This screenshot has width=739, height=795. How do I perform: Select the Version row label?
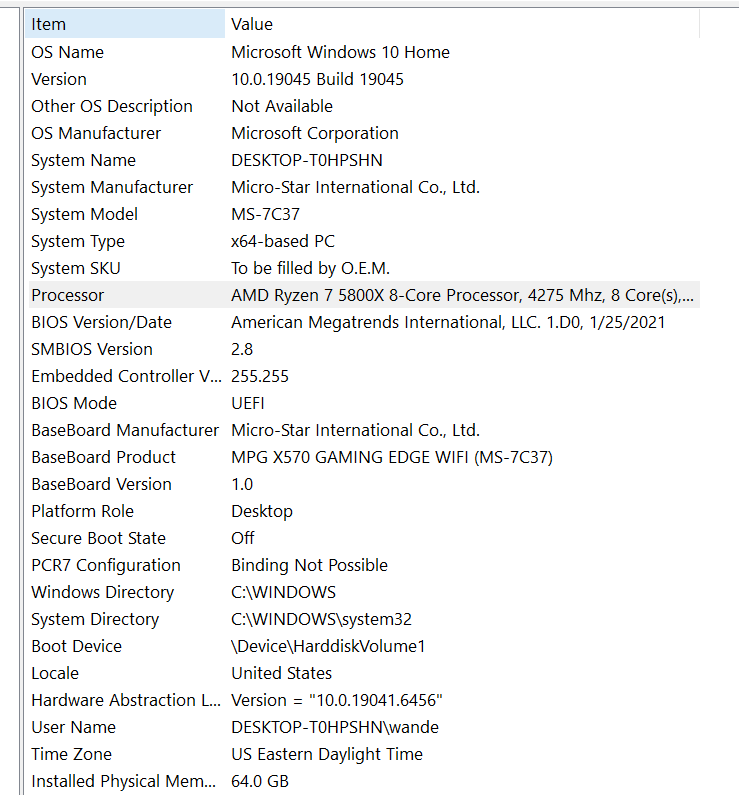pos(59,79)
